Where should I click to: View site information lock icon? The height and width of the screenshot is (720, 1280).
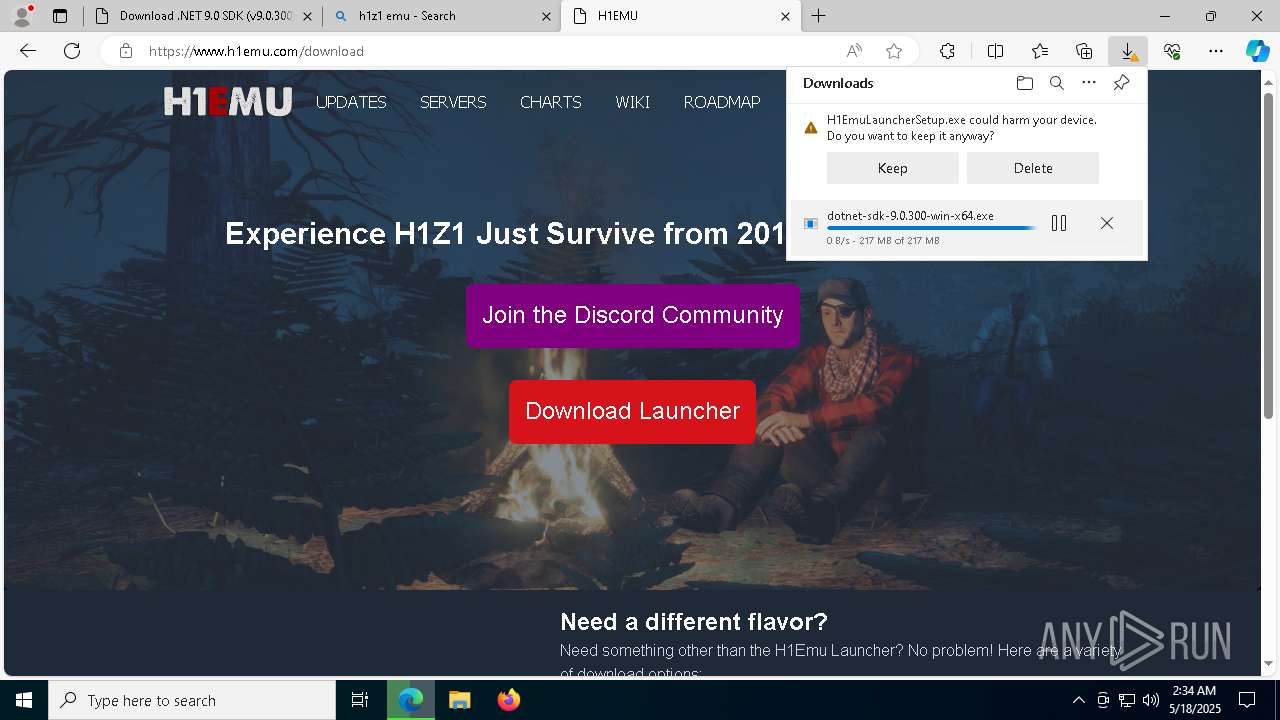(x=126, y=51)
